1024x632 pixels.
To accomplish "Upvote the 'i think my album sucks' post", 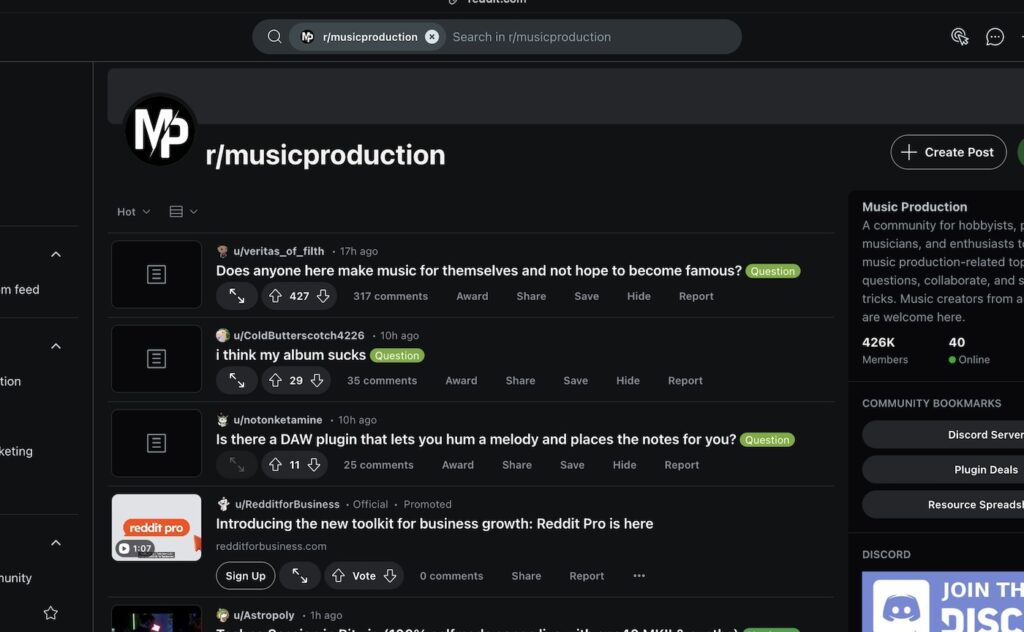I will click(275, 381).
